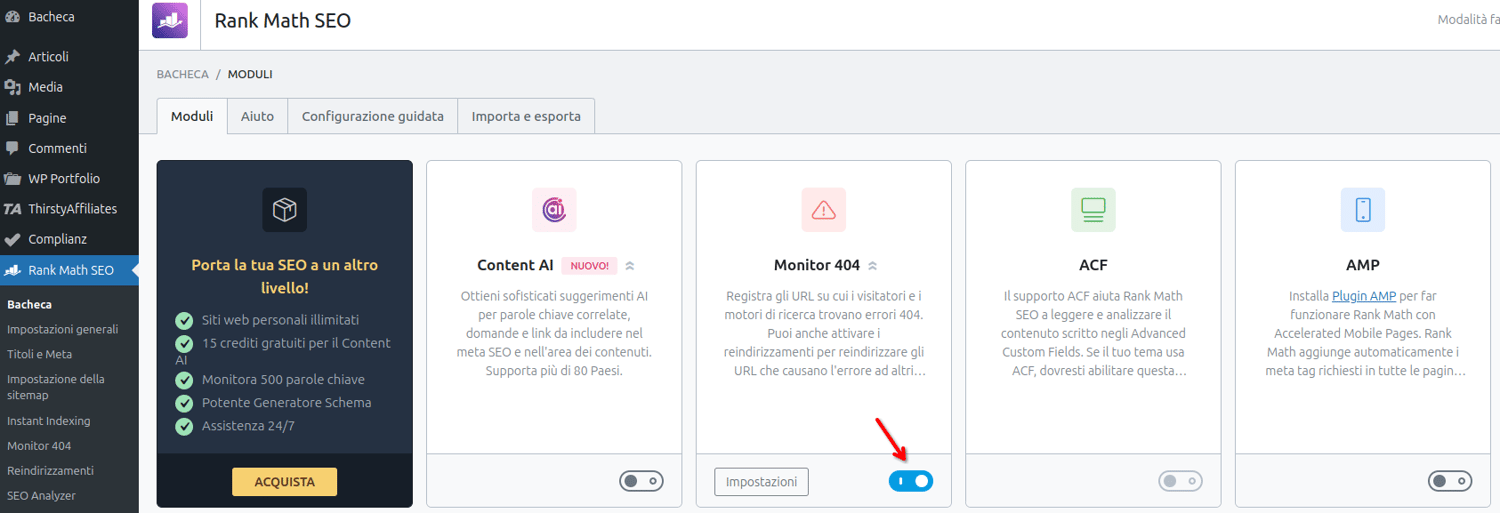Expand Content AI description chevron
The image size is (1500, 513).
(629, 266)
